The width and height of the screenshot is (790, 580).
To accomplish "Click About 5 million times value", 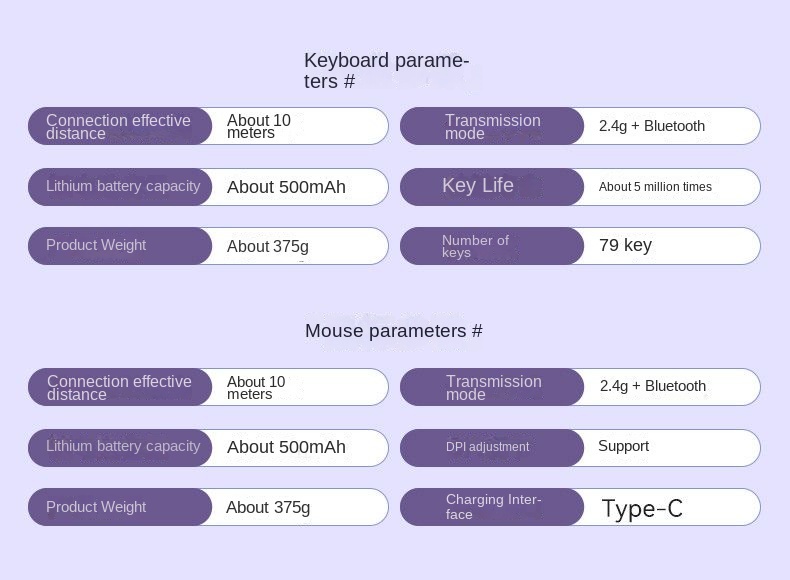I will pos(655,187).
